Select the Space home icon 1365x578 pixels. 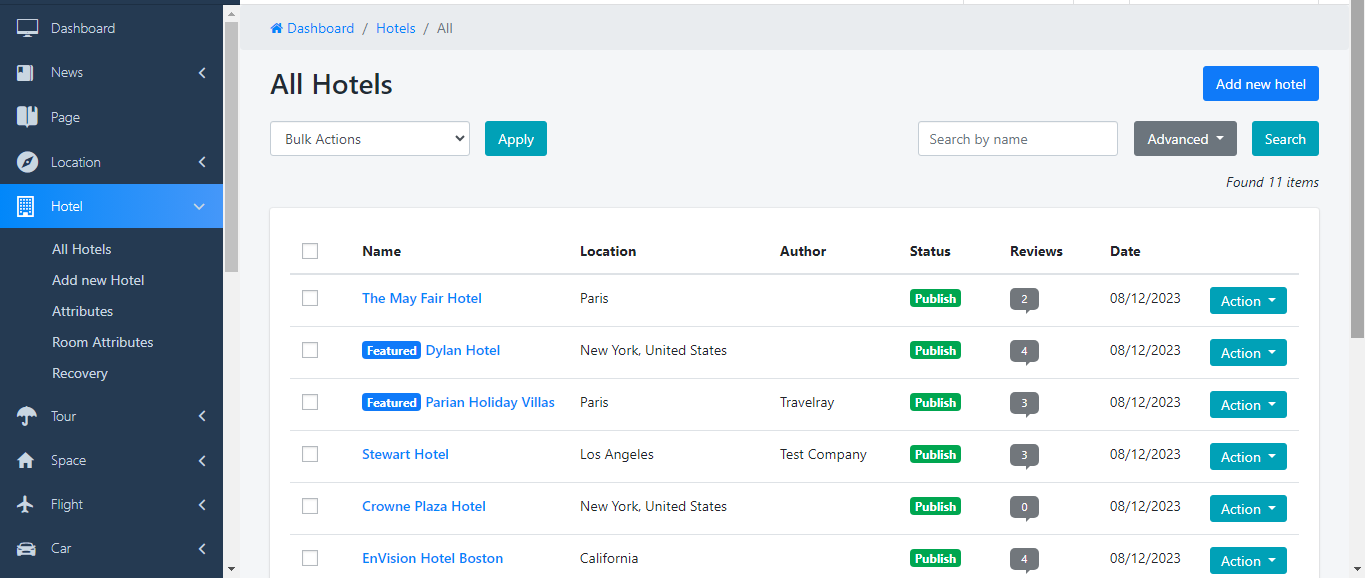click(26, 460)
